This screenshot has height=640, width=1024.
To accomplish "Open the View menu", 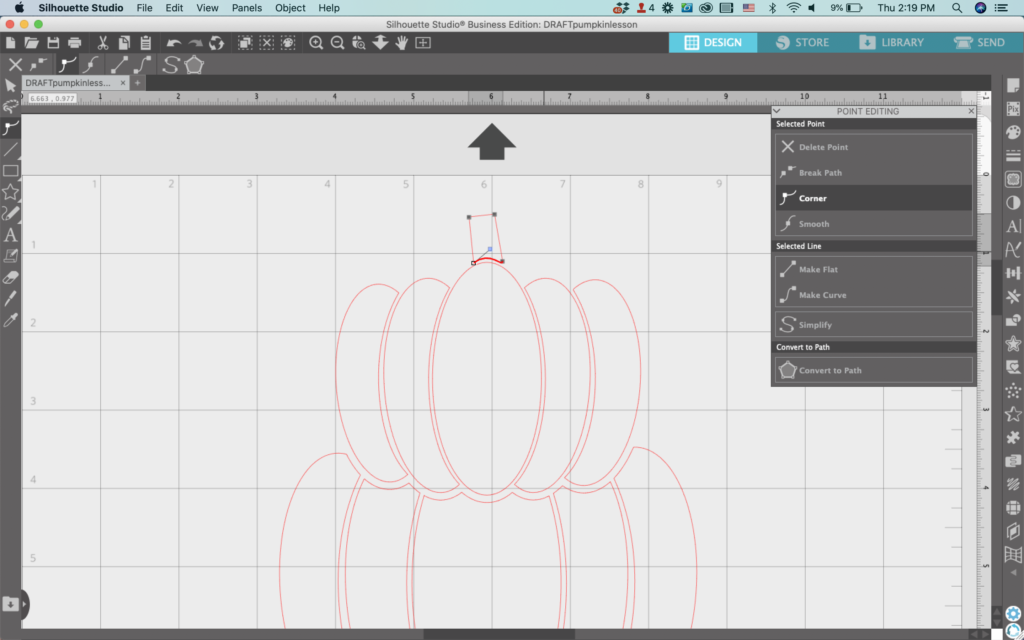I will tap(207, 8).
